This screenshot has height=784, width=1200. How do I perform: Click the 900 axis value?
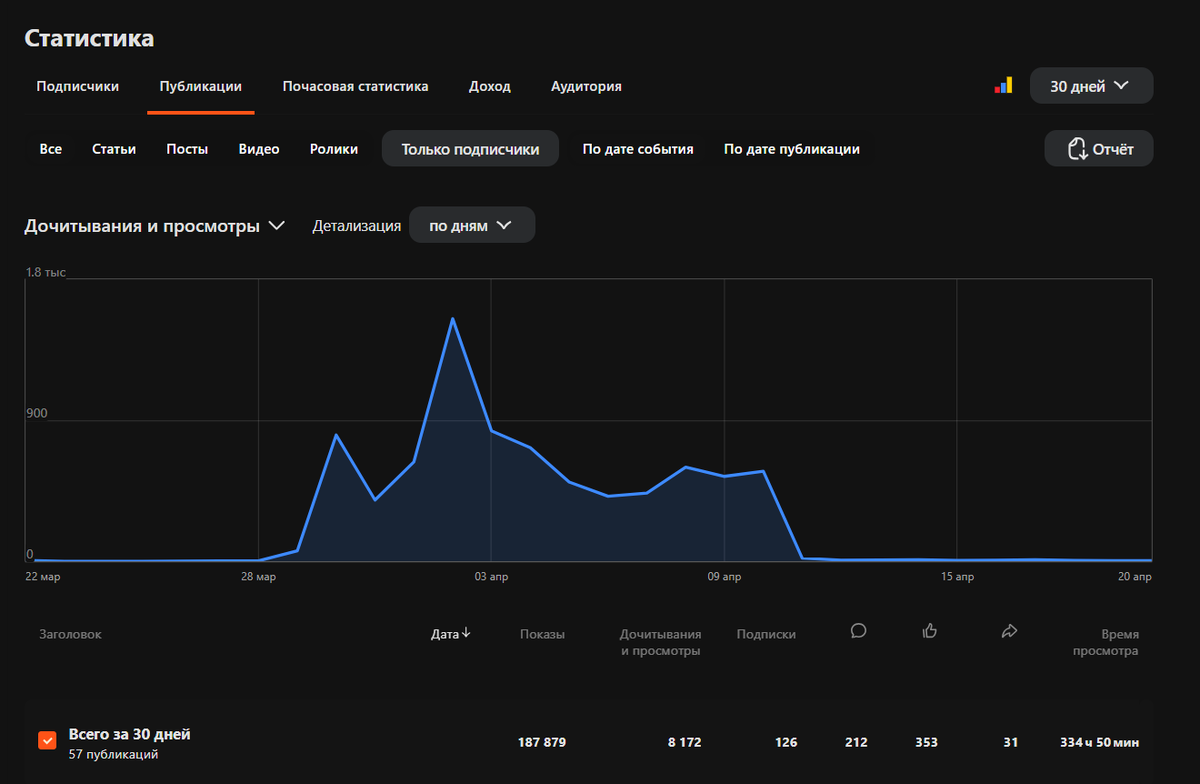pyautogui.click(x=37, y=414)
